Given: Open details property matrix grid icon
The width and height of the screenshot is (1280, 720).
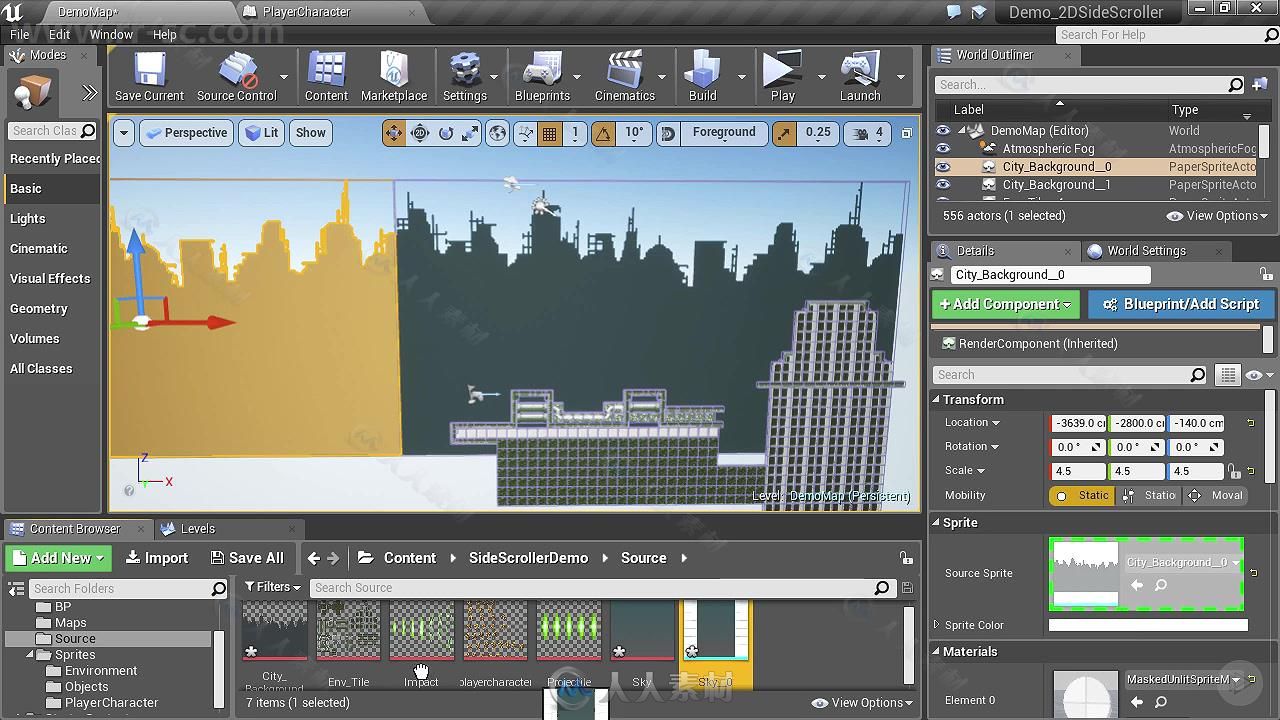Looking at the screenshot, I should (1228, 375).
